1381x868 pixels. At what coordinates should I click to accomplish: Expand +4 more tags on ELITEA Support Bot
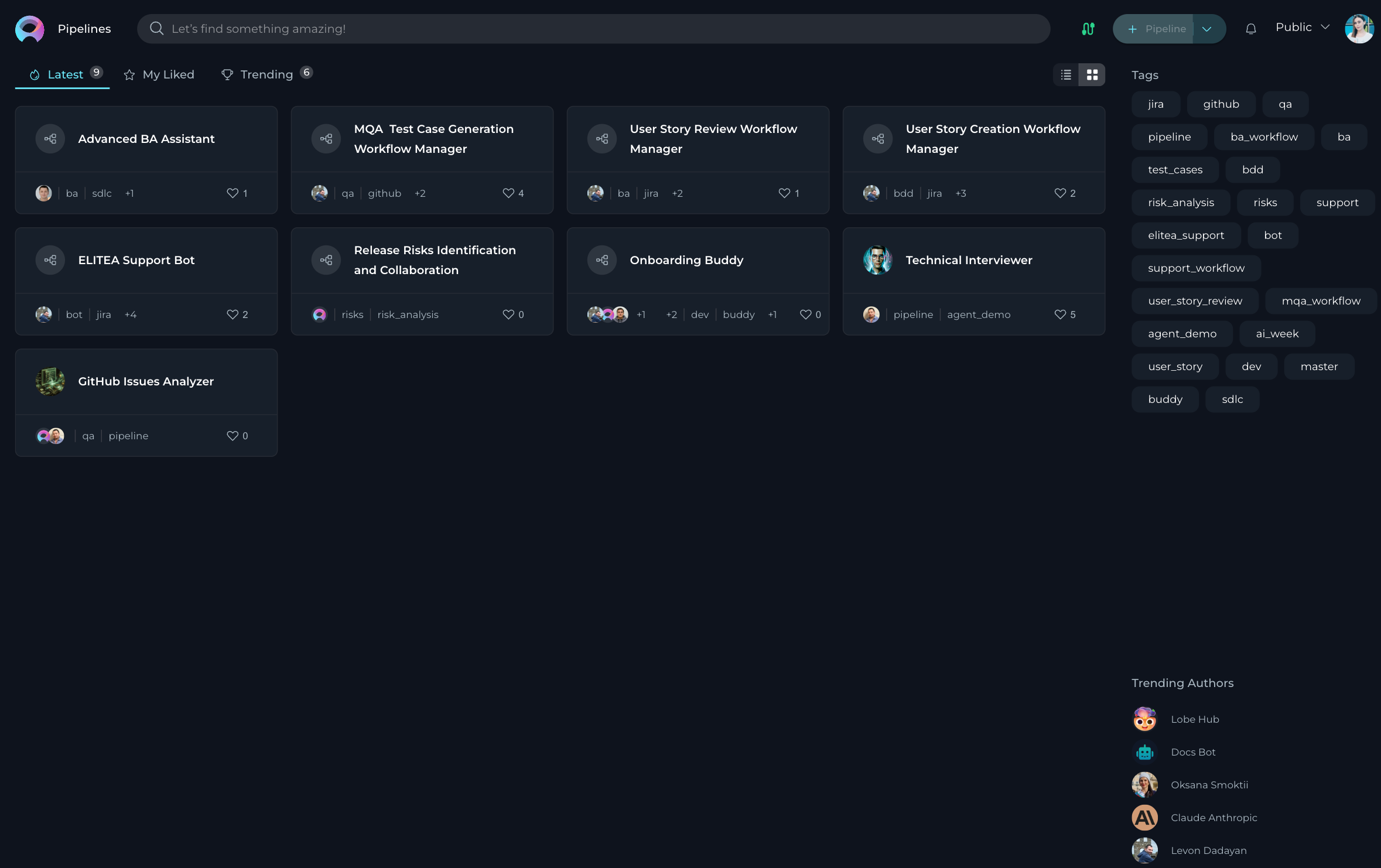click(131, 315)
